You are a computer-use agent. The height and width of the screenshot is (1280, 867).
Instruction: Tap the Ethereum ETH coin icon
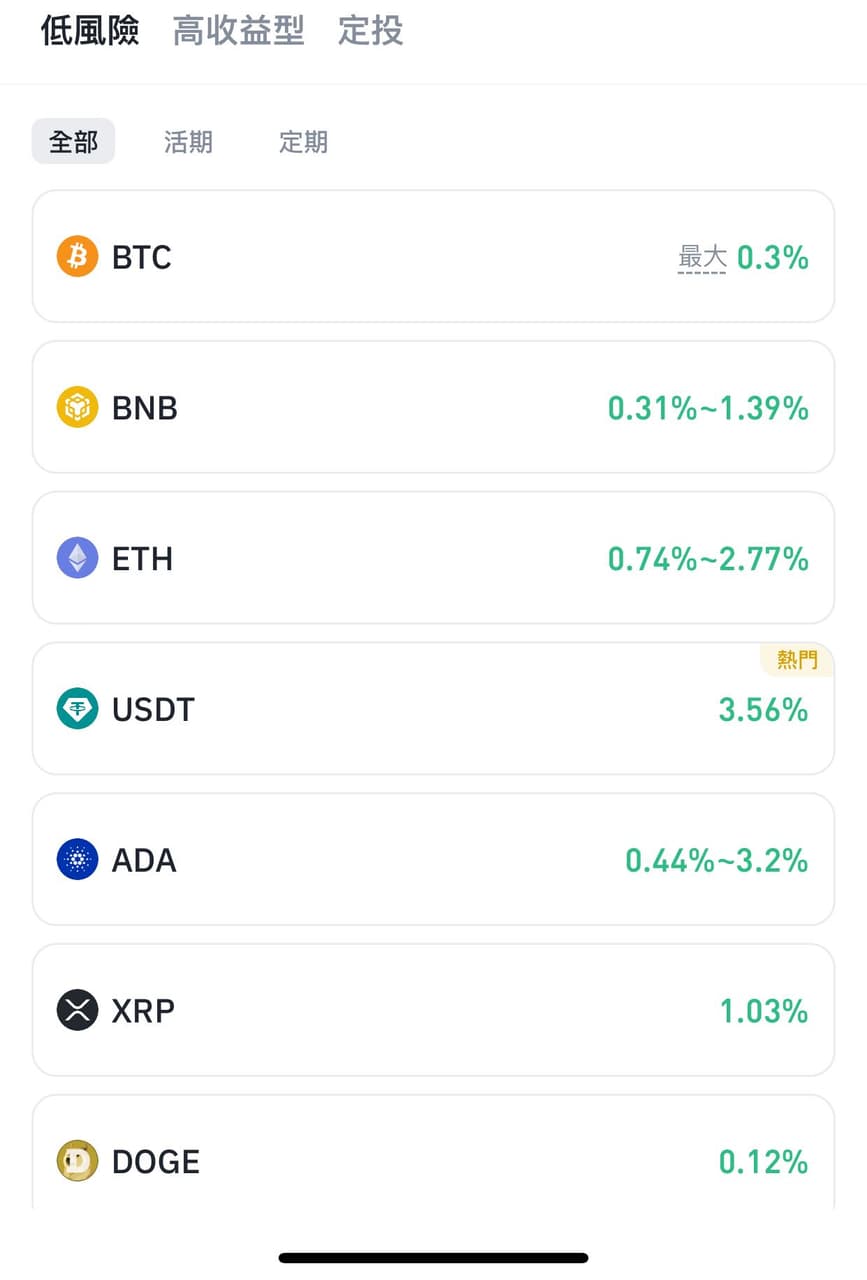coord(77,558)
